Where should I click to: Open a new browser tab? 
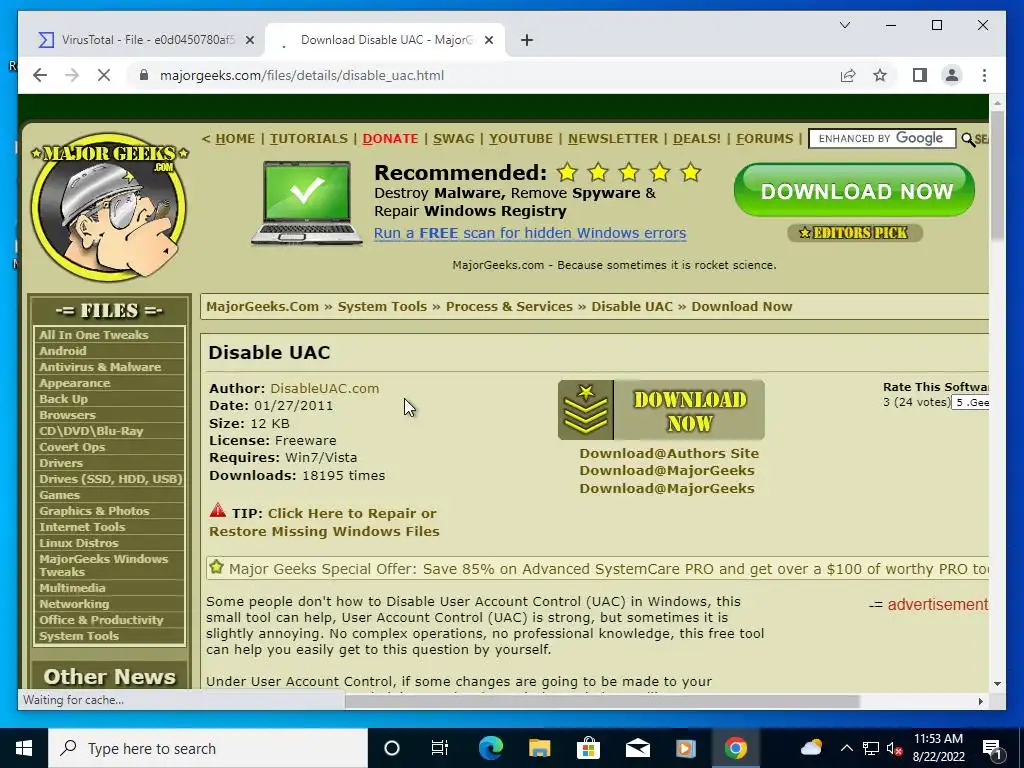[x=527, y=40]
